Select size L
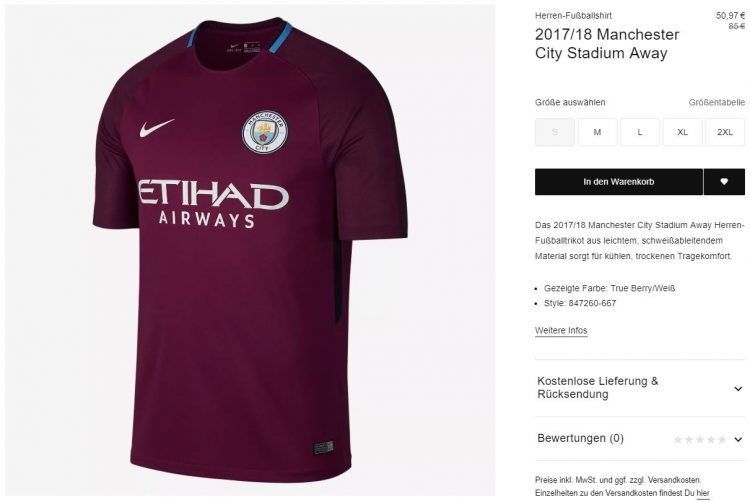Image resolution: width=750 pixels, height=502 pixels. (x=640, y=132)
